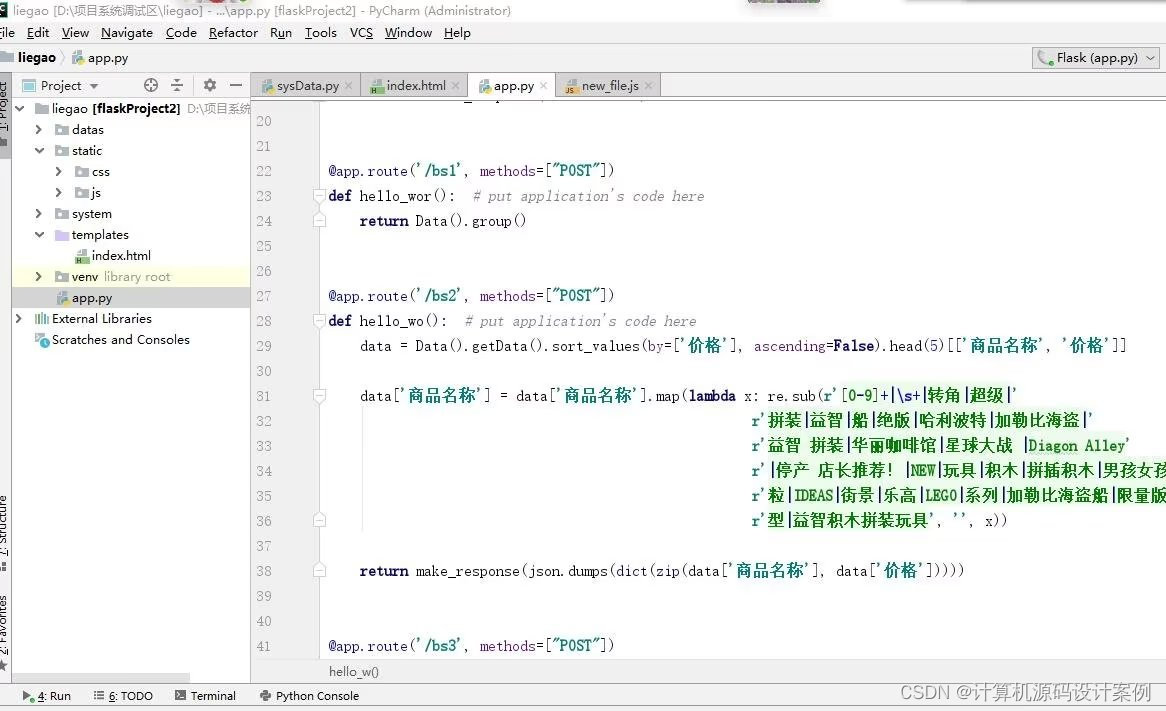
Task: Open the Code menu
Action: tap(181, 33)
